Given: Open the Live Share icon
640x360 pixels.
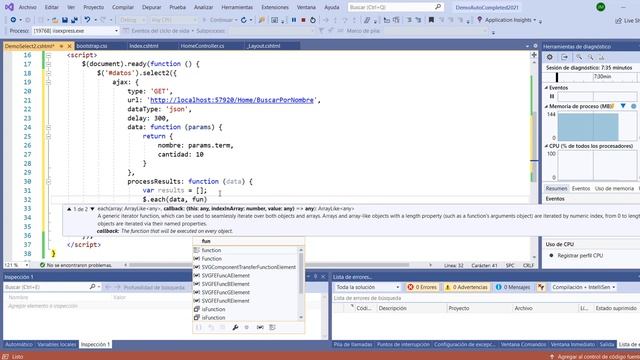Looking at the screenshot, I should pyautogui.click(x=618, y=20).
